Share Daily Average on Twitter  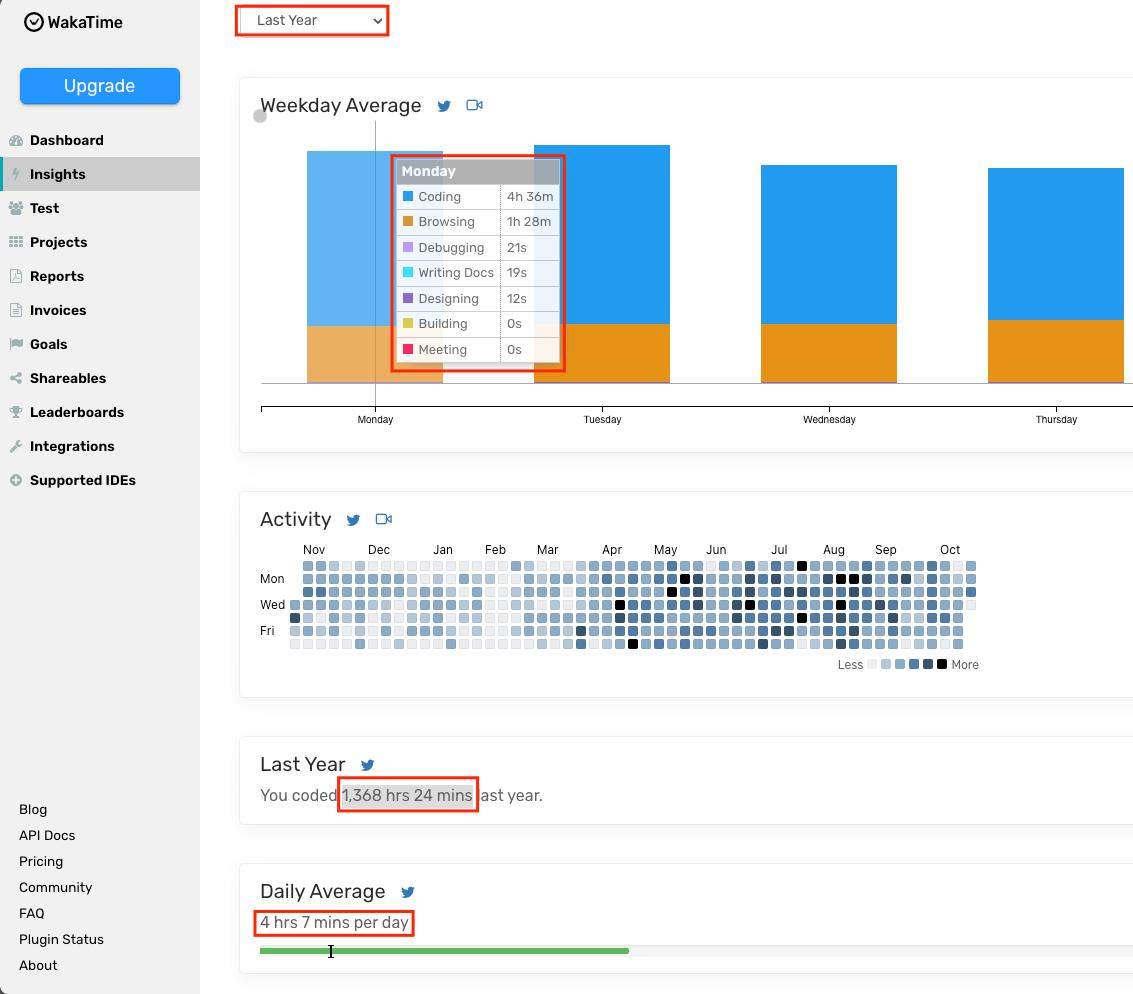tap(408, 892)
